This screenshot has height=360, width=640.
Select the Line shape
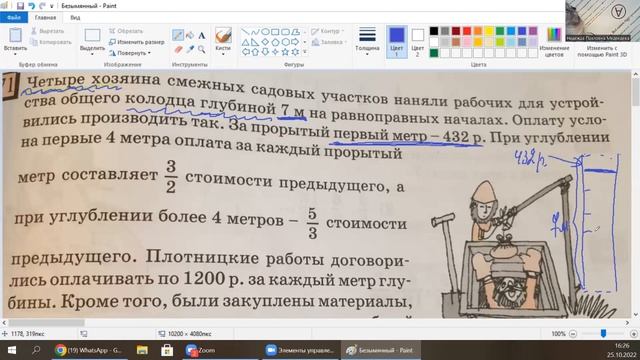point(245,32)
